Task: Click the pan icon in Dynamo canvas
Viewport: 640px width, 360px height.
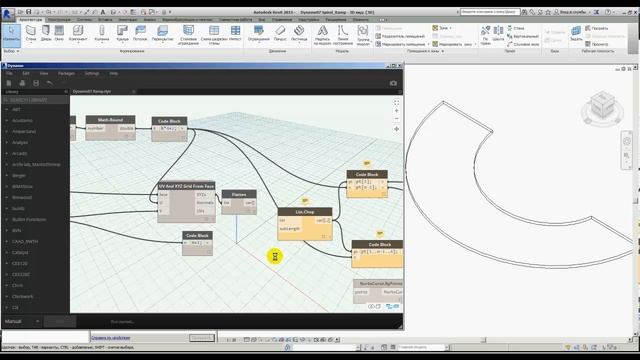Action: (396, 129)
